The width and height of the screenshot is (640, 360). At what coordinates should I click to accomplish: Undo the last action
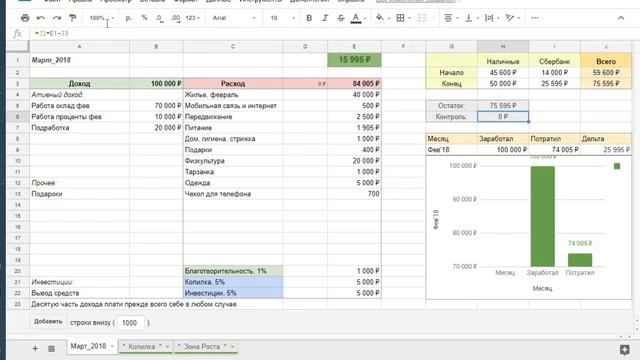pyautogui.click(x=41, y=18)
